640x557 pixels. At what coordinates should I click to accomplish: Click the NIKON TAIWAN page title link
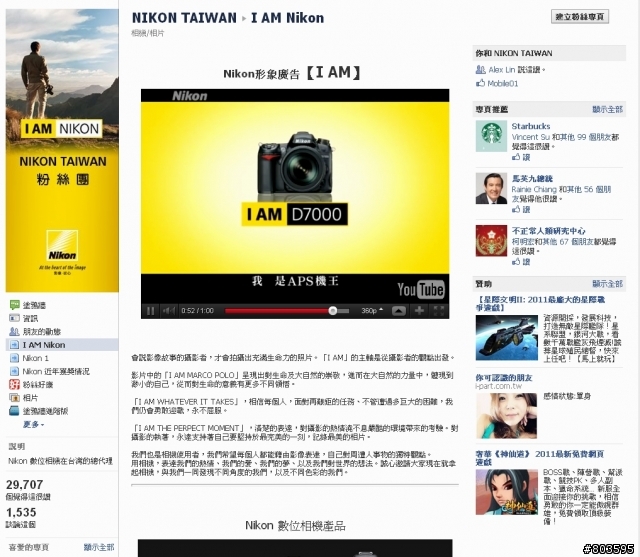(184, 18)
